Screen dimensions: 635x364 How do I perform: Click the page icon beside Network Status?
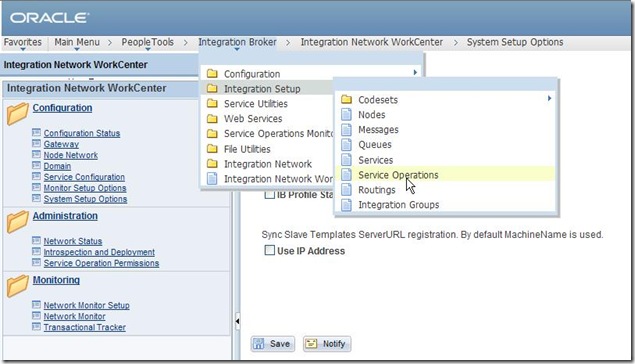click(36, 241)
